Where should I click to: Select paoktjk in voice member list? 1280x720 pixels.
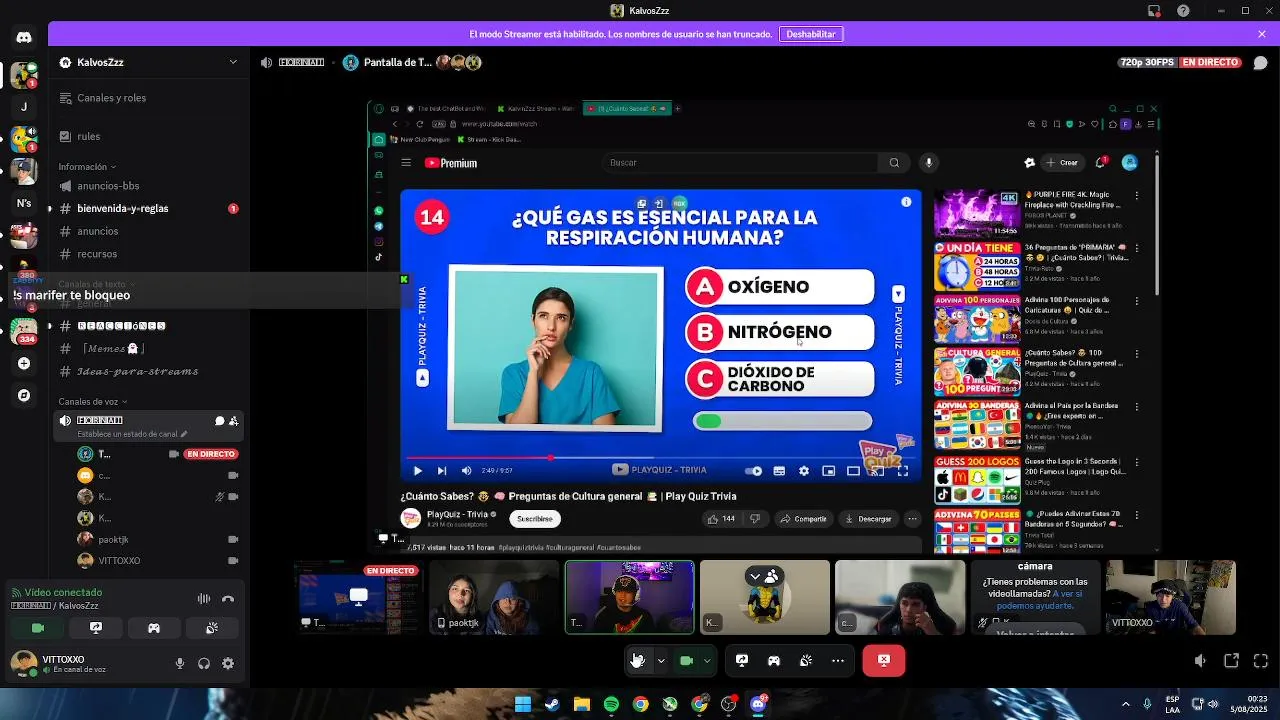pos(150,539)
